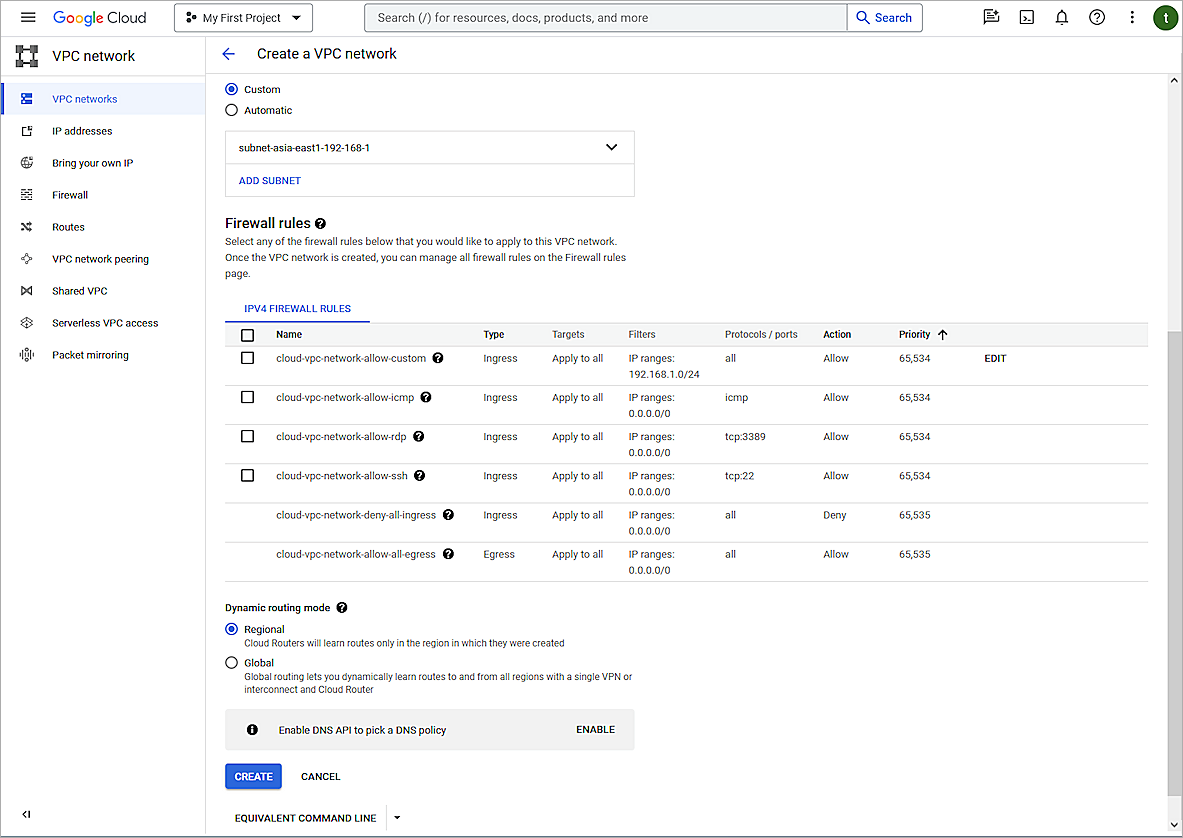This screenshot has height=838, width=1183.
Task: Click the CREATE button
Action: (x=253, y=776)
